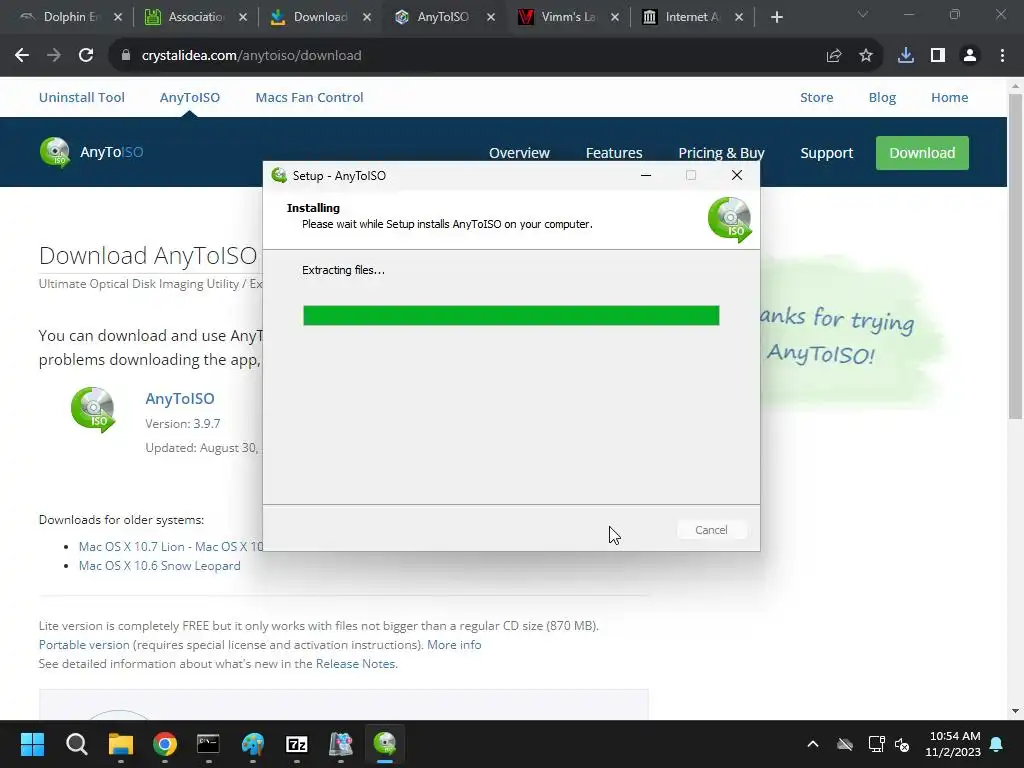Reload the page with the refresh icon
Screen dimensions: 1024x768
tap(86, 56)
